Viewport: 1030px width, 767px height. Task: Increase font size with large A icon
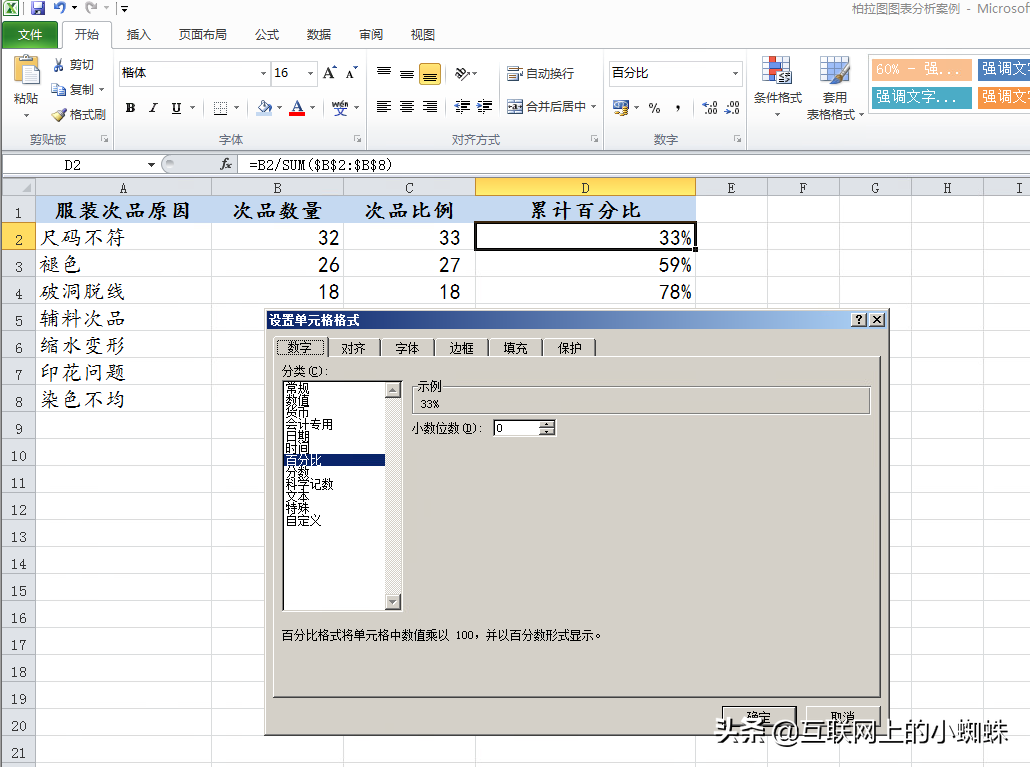tap(330, 73)
